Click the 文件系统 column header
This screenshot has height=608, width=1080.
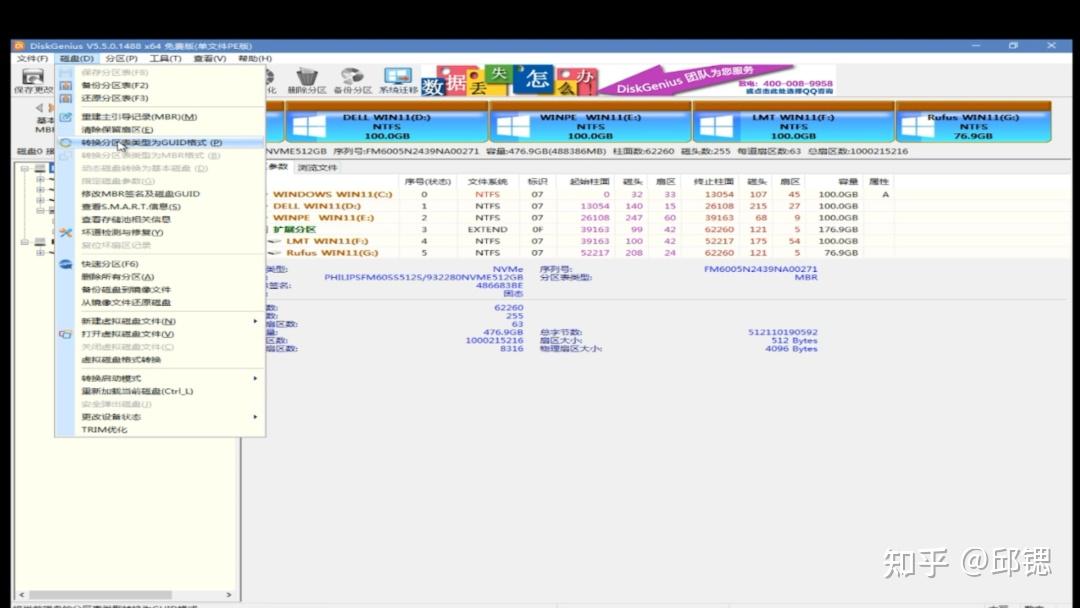coord(487,182)
